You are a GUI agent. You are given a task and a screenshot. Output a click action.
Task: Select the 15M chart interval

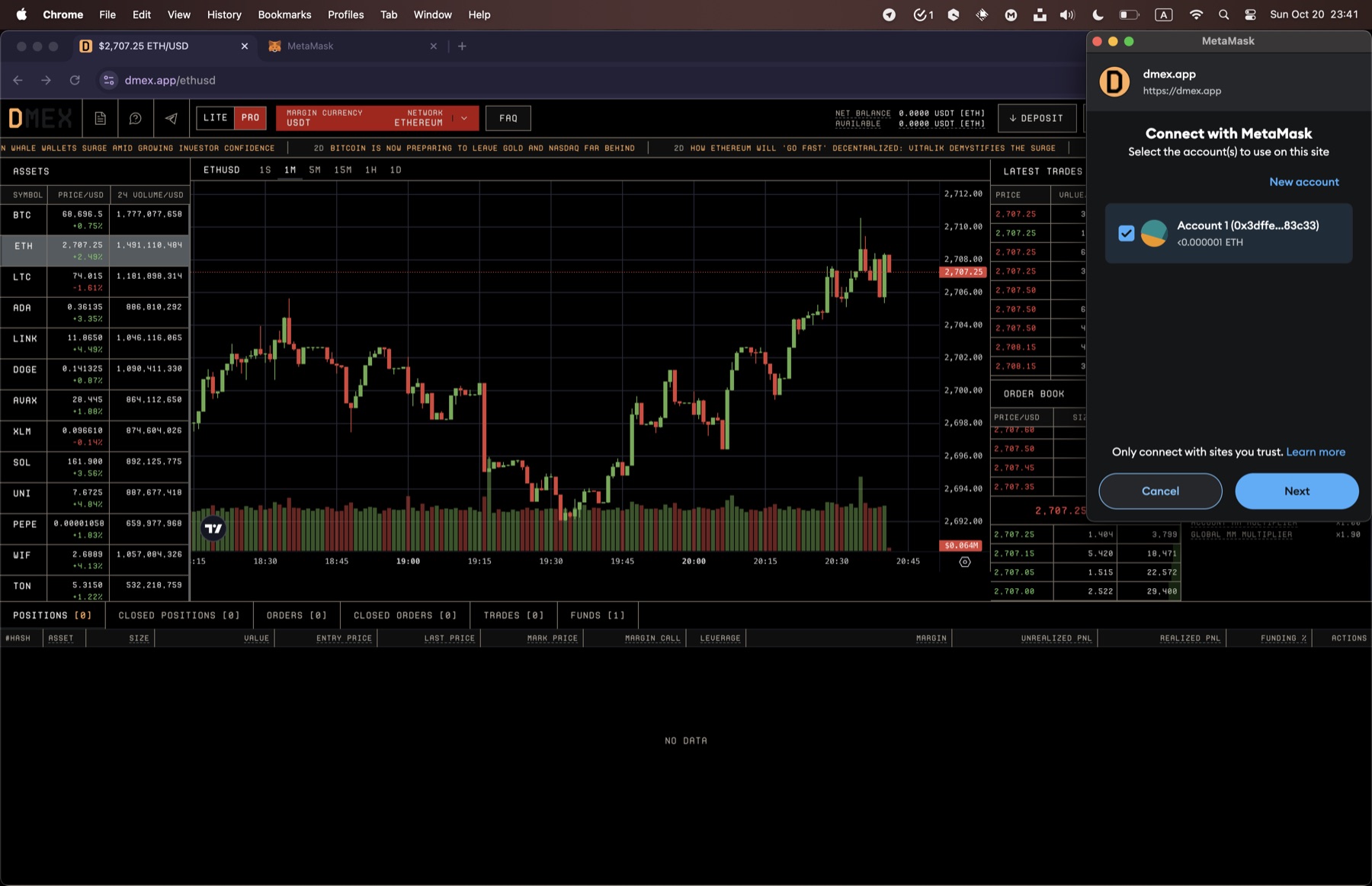(x=343, y=170)
